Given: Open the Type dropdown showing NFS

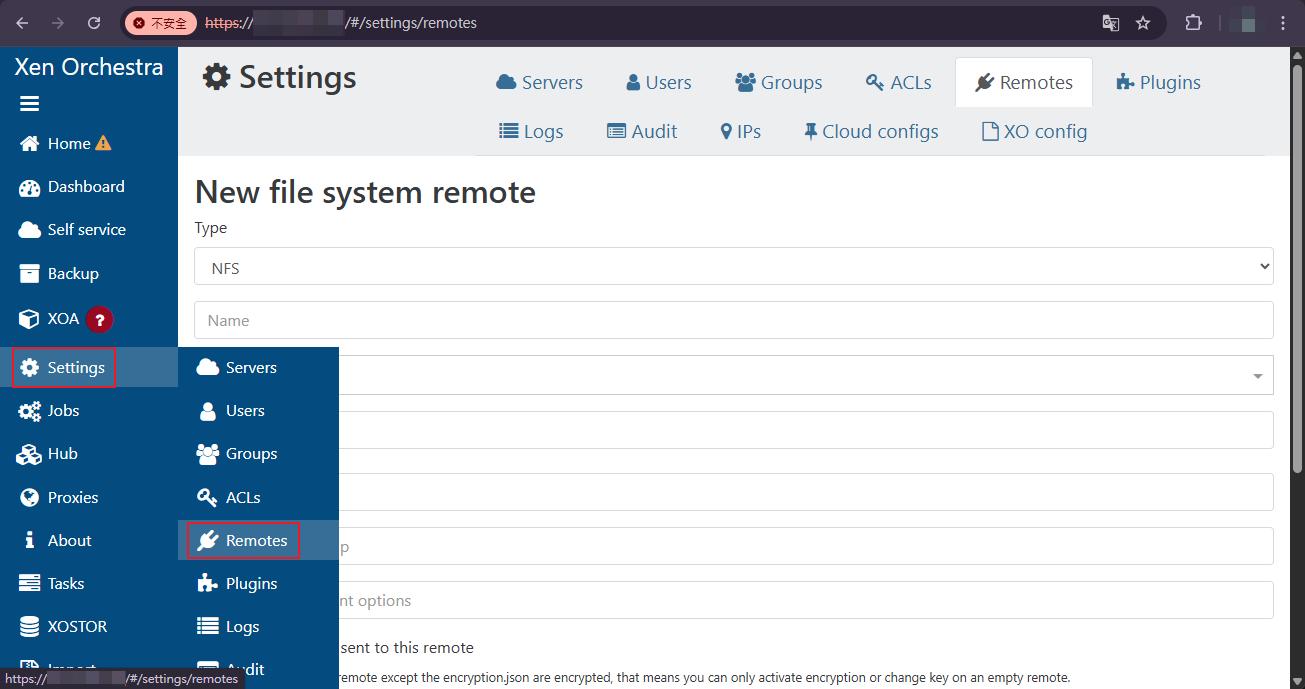Looking at the screenshot, I should (x=733, y=266).
